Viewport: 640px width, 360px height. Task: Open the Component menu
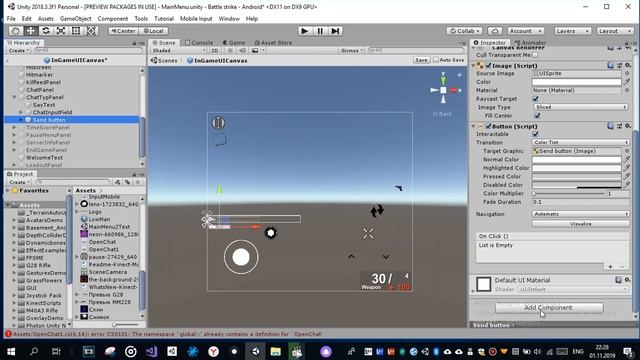[x=113, y=19]
